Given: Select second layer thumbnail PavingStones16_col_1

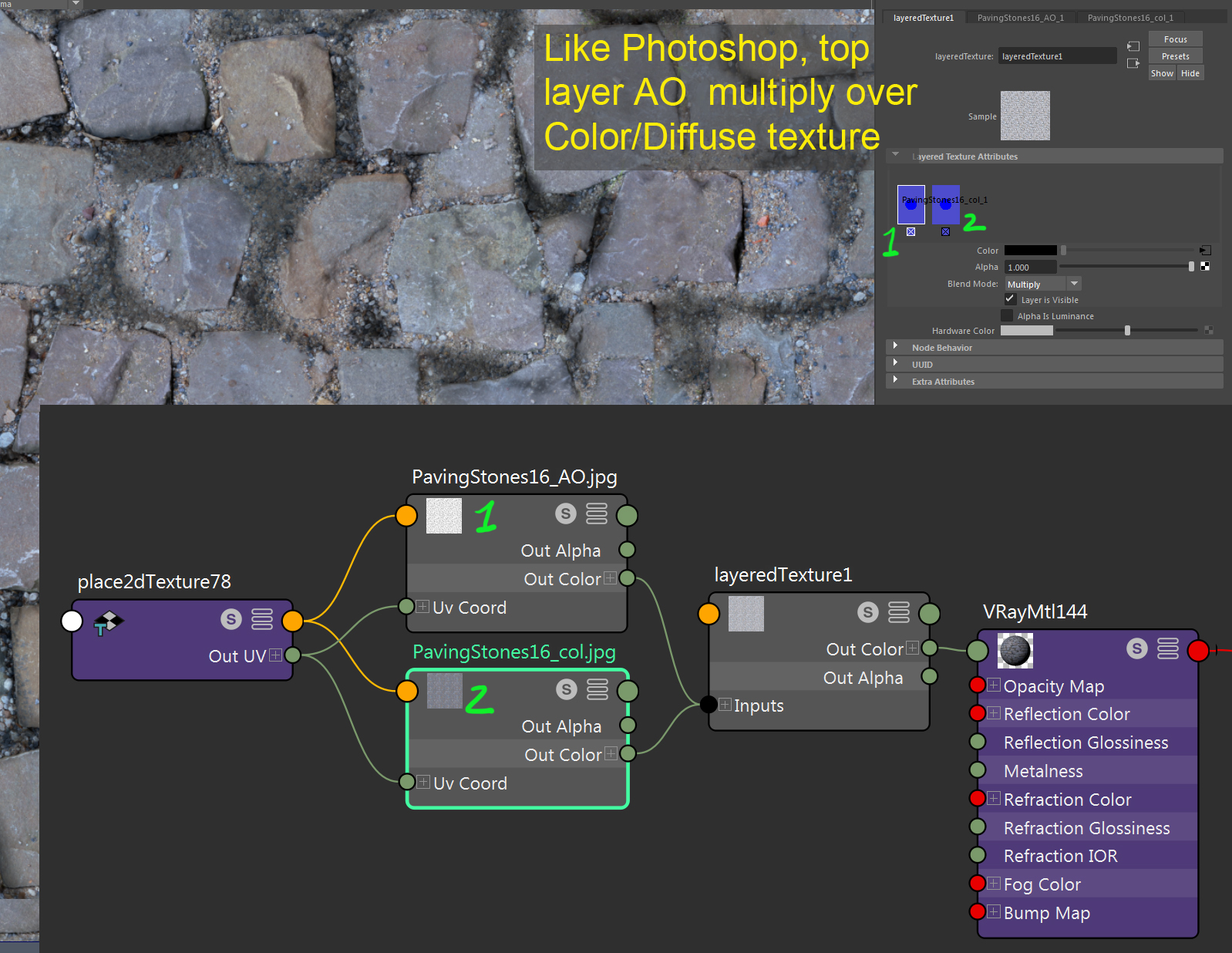Looking at the screenshot, I should (946, 204).
